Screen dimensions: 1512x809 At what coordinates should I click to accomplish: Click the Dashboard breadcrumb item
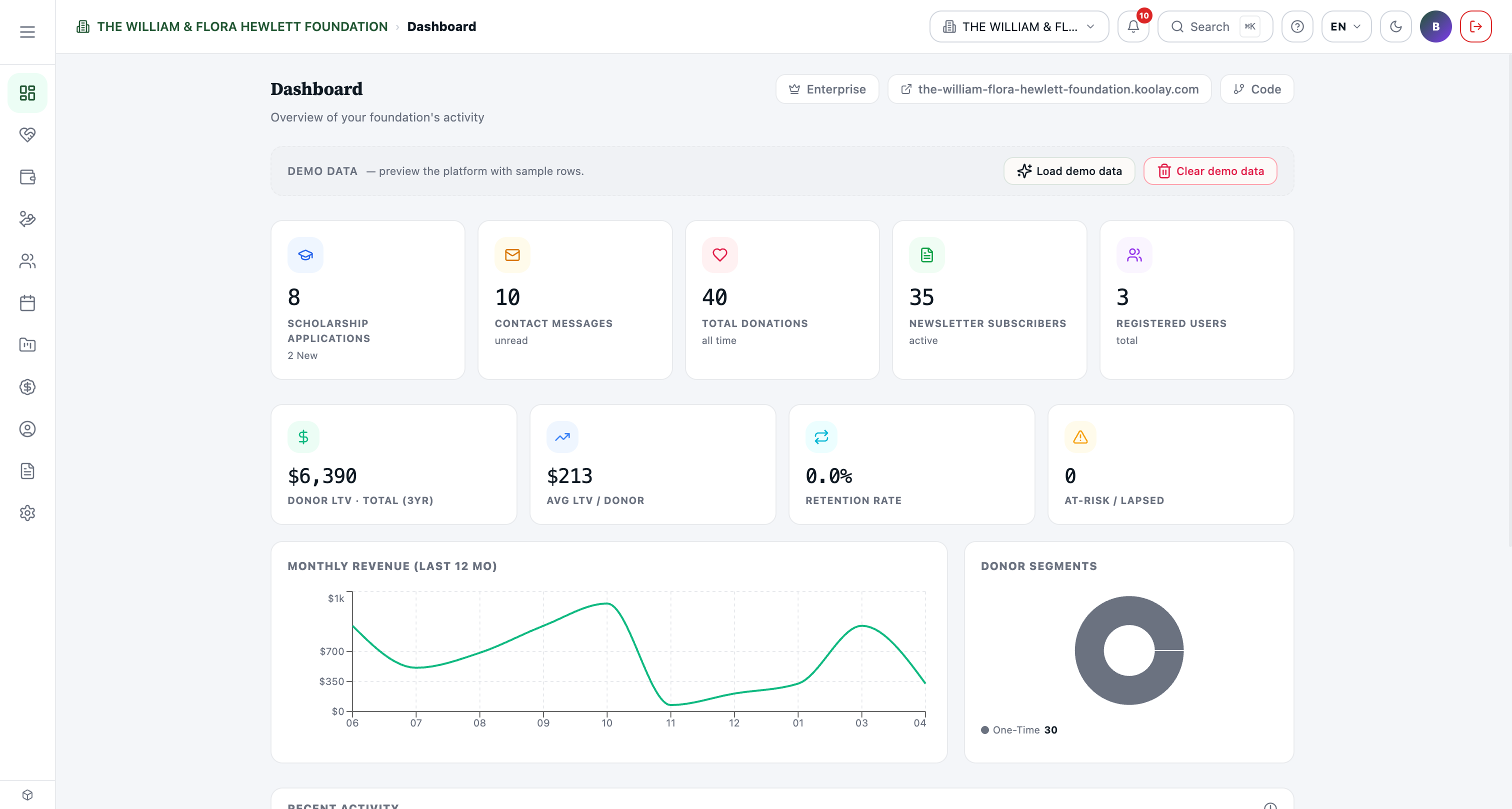(x=441, y=26)
